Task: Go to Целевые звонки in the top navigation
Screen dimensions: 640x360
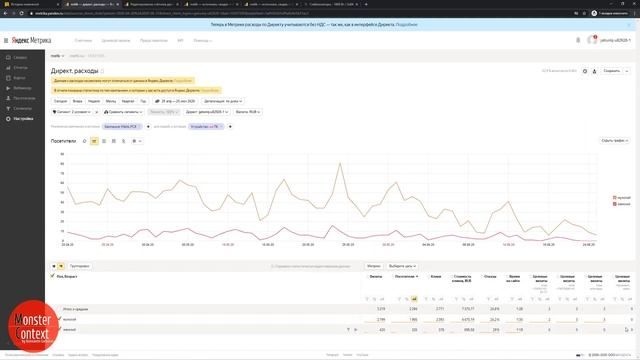Action: (x=116, y=40)
